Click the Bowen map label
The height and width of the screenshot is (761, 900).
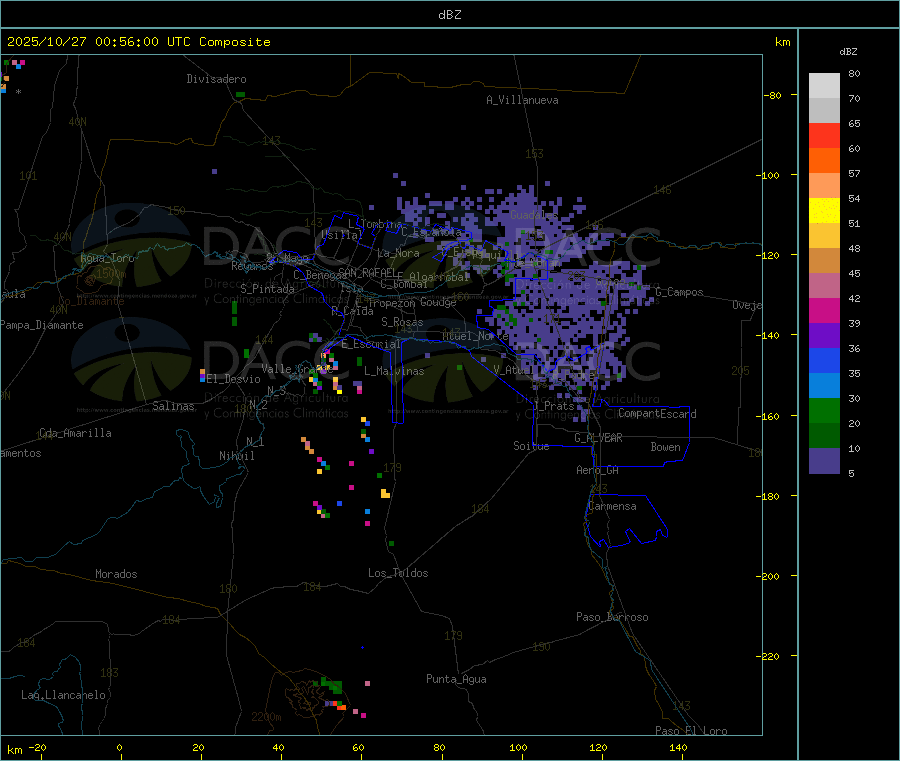point(665,447)
